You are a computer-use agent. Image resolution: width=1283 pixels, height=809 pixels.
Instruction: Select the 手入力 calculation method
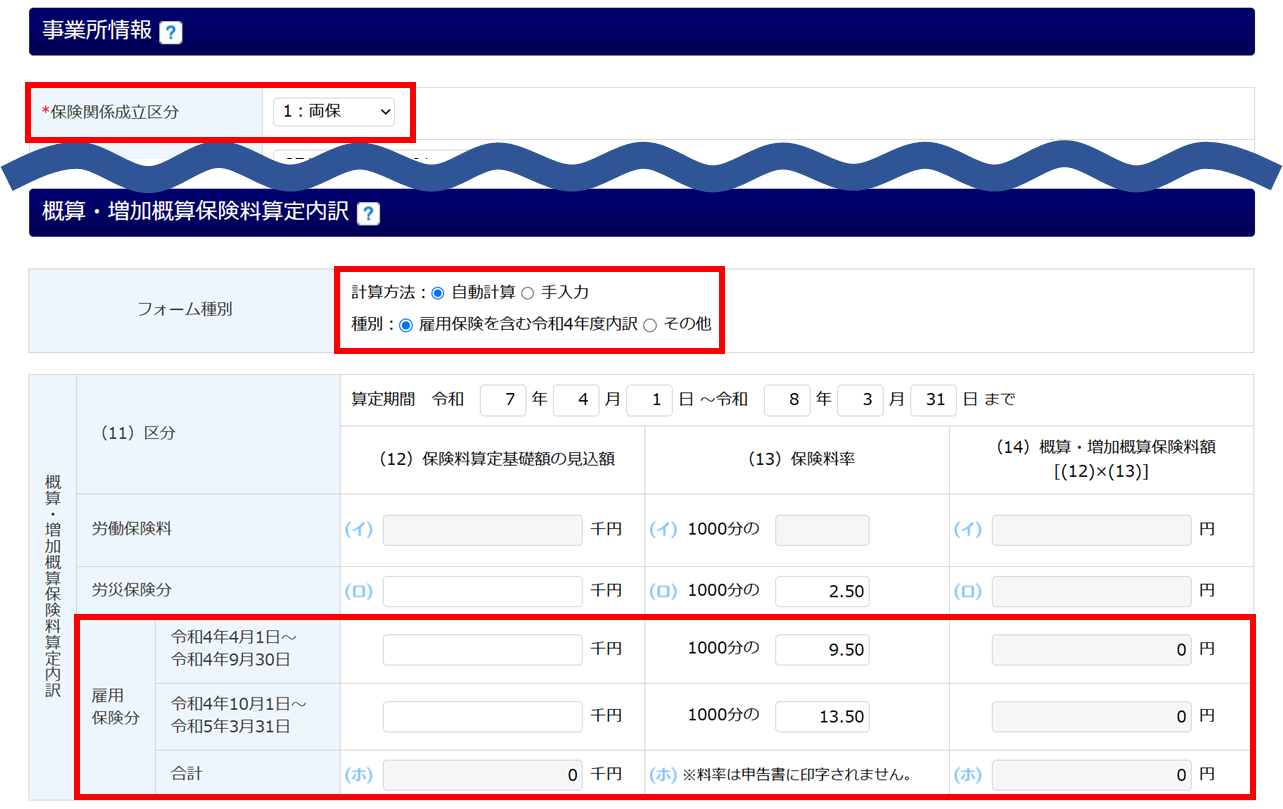pyautogui.click(x=528, y=293)
